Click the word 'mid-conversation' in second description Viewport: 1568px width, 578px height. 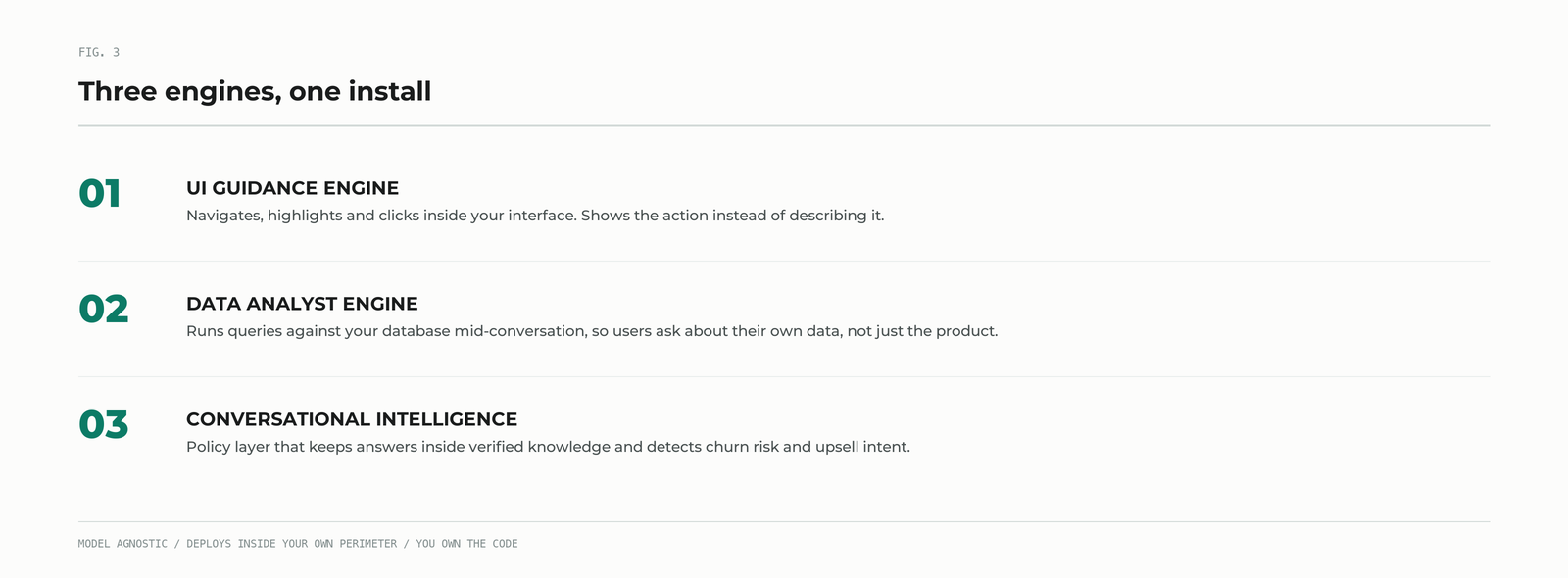pyautogui.click(x=520, y=331)
